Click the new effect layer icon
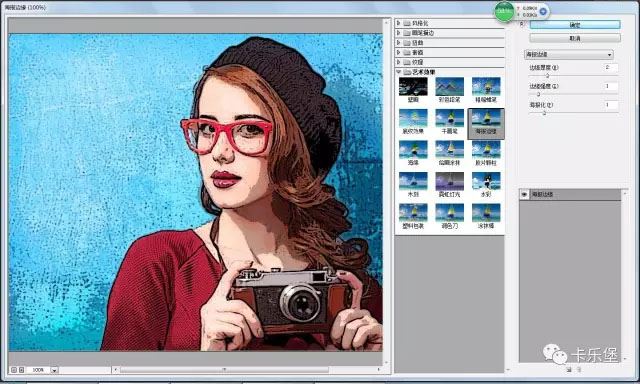This screenshot has height=384, width=640. [569, 370]
